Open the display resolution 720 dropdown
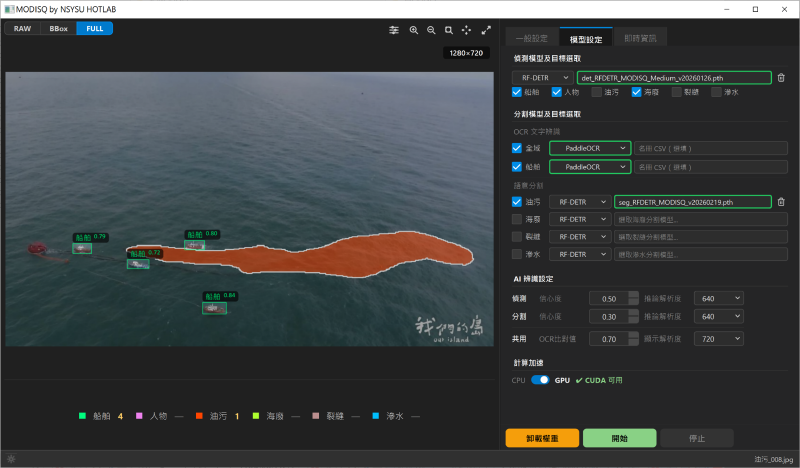This screenshot has width=800, height=468. (718, 339)
